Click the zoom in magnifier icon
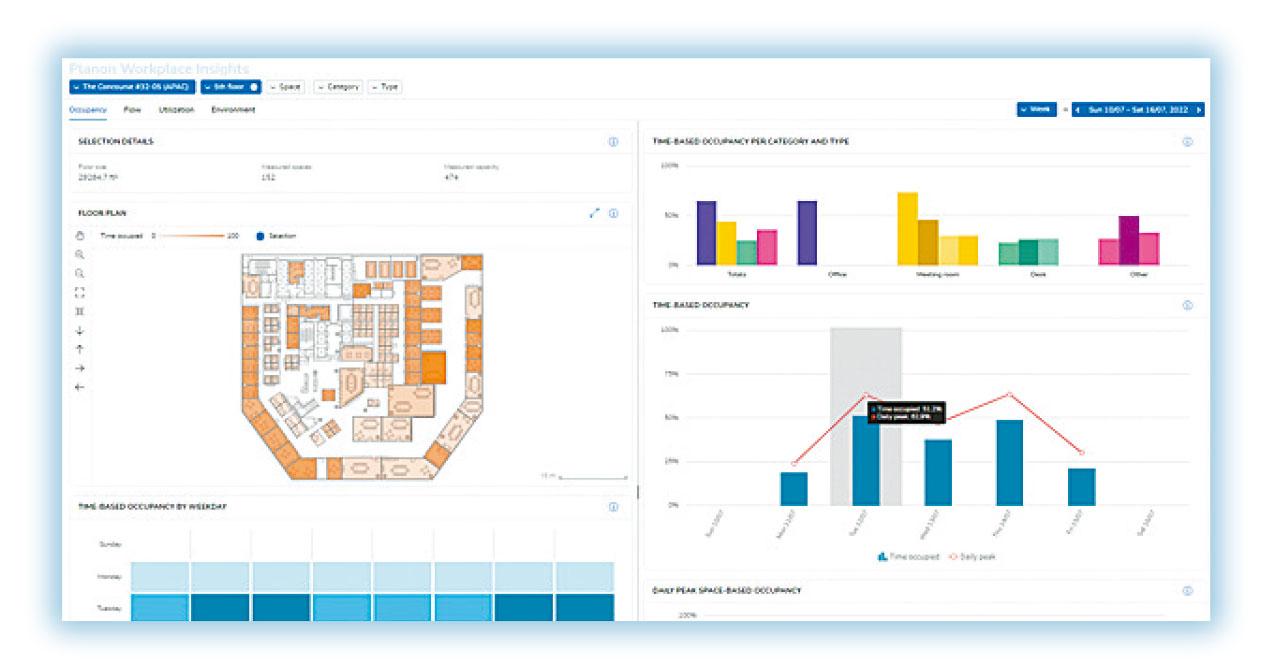 (x=80, y=255)
